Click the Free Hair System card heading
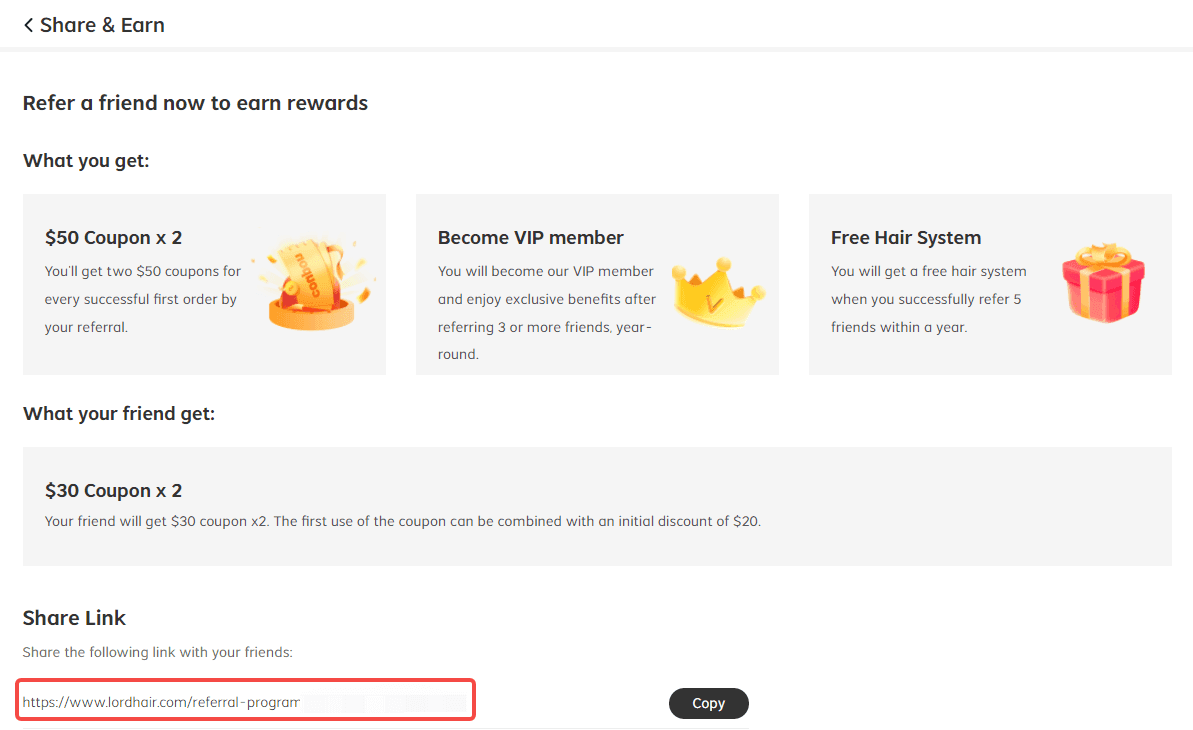The width and height of the screenshot is (1193, 730). tap(905, 237)
